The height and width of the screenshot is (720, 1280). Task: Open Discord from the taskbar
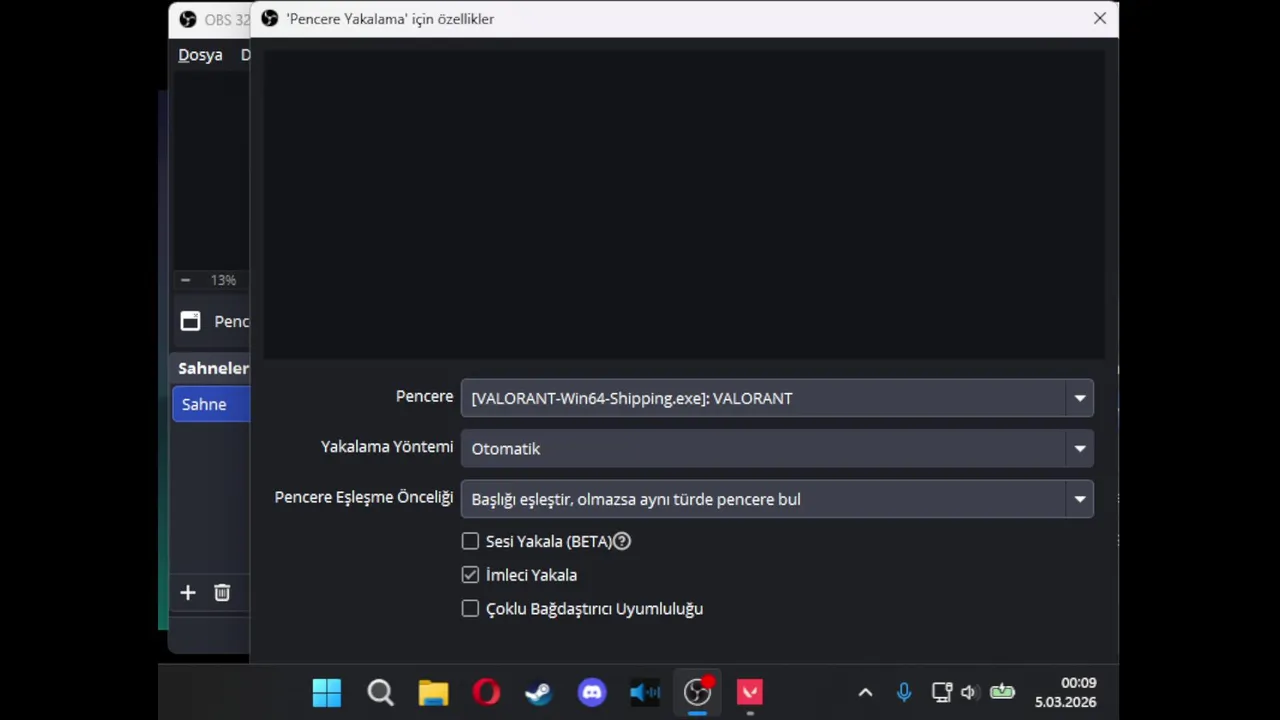coord(592,692)
